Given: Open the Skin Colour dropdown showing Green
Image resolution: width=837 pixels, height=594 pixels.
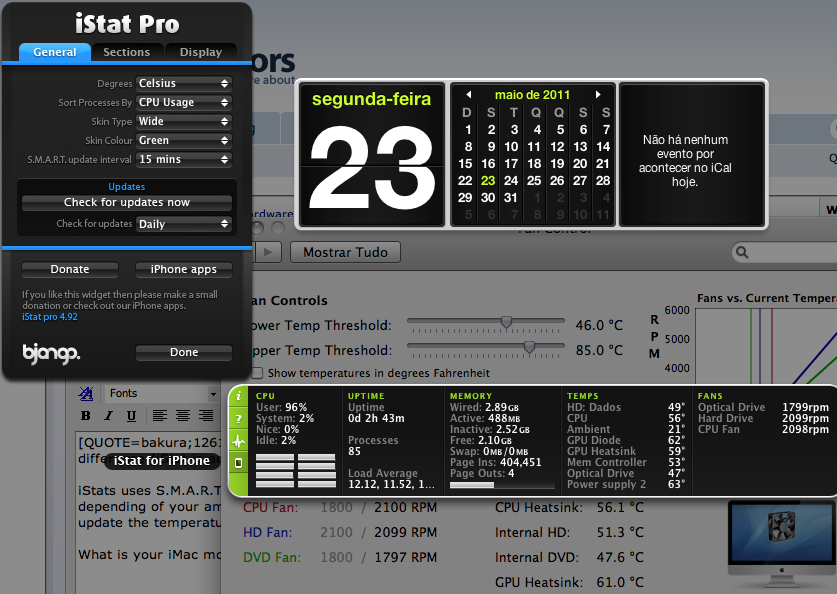Looking at the screenshot, I should pos(184,140).
